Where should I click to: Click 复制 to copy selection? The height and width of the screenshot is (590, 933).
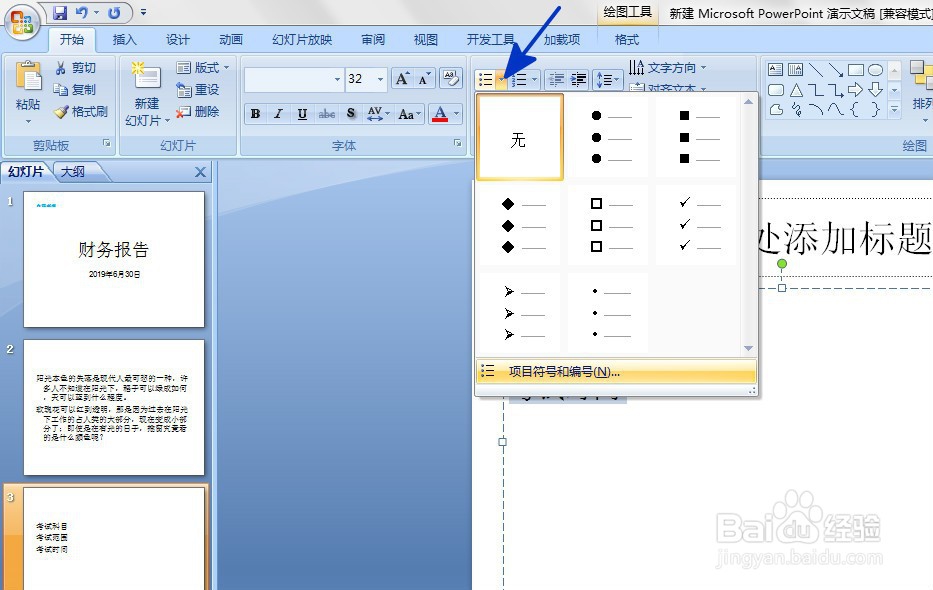pyautogui.click(x=75, y=90)
